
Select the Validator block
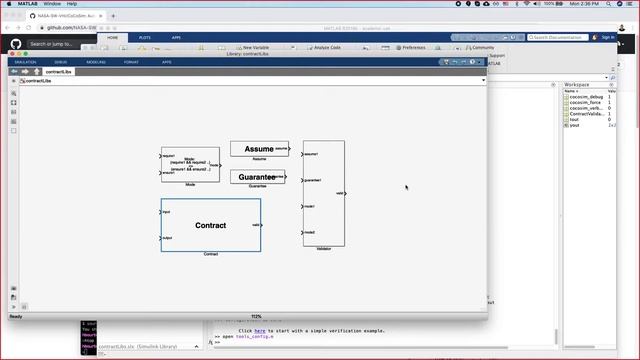(x=324, y=193)
